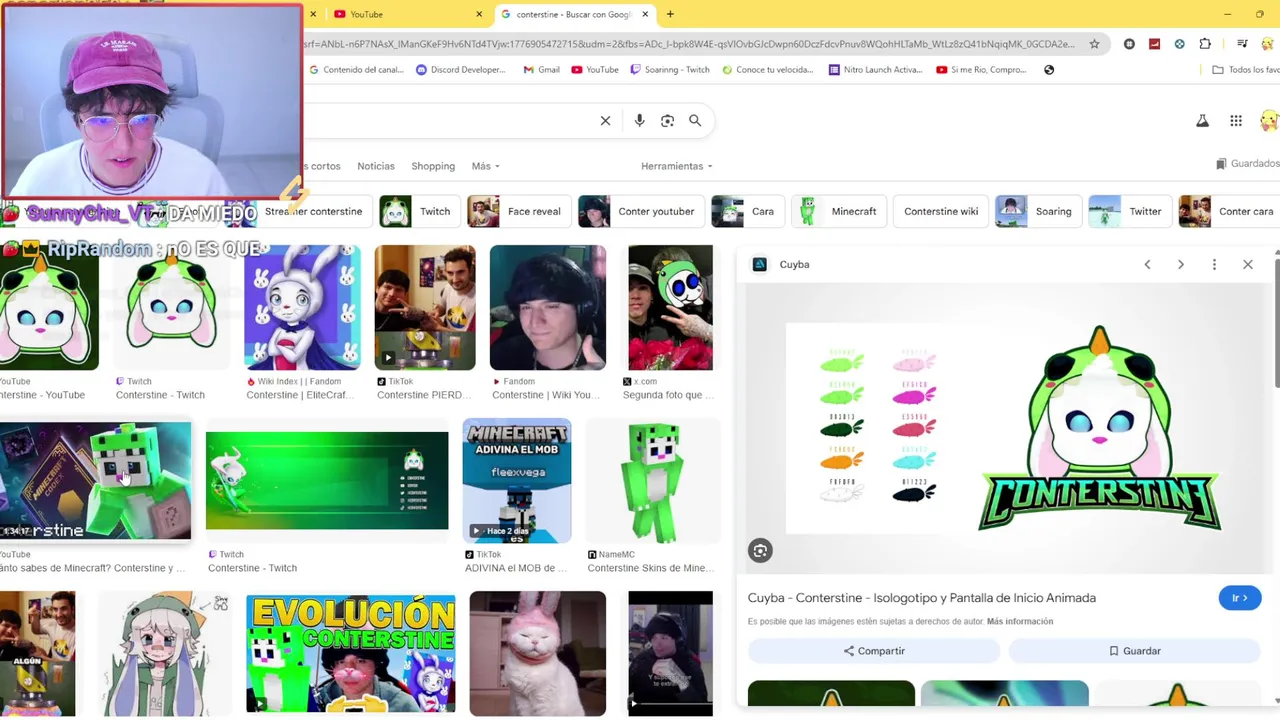Open the ADIVINA EL MOB TikTok thumbnail

pyautogui.click(x=517, y=481)
